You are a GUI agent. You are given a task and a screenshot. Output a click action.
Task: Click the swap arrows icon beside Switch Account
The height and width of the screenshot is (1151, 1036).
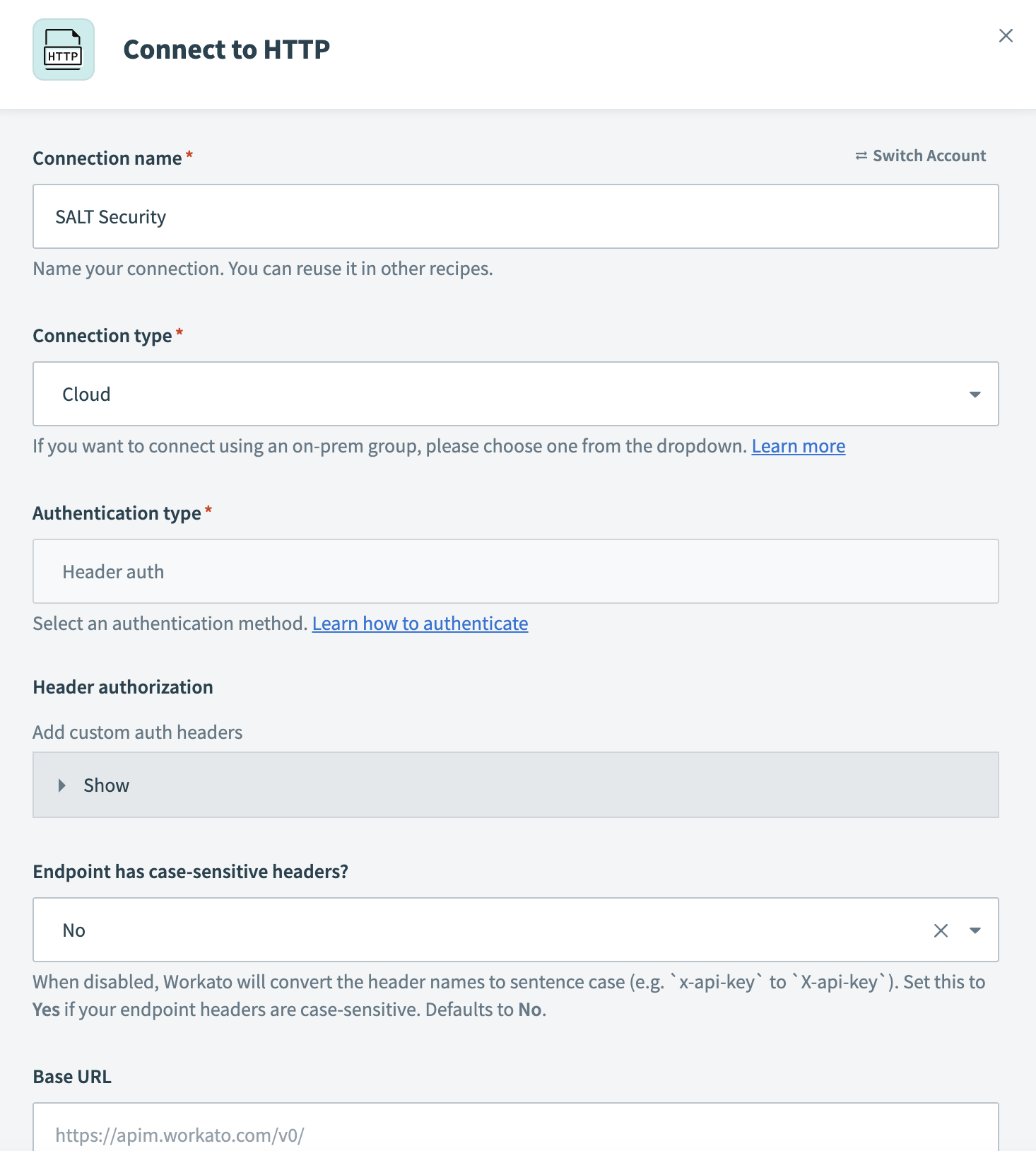(x=861, y=156)
